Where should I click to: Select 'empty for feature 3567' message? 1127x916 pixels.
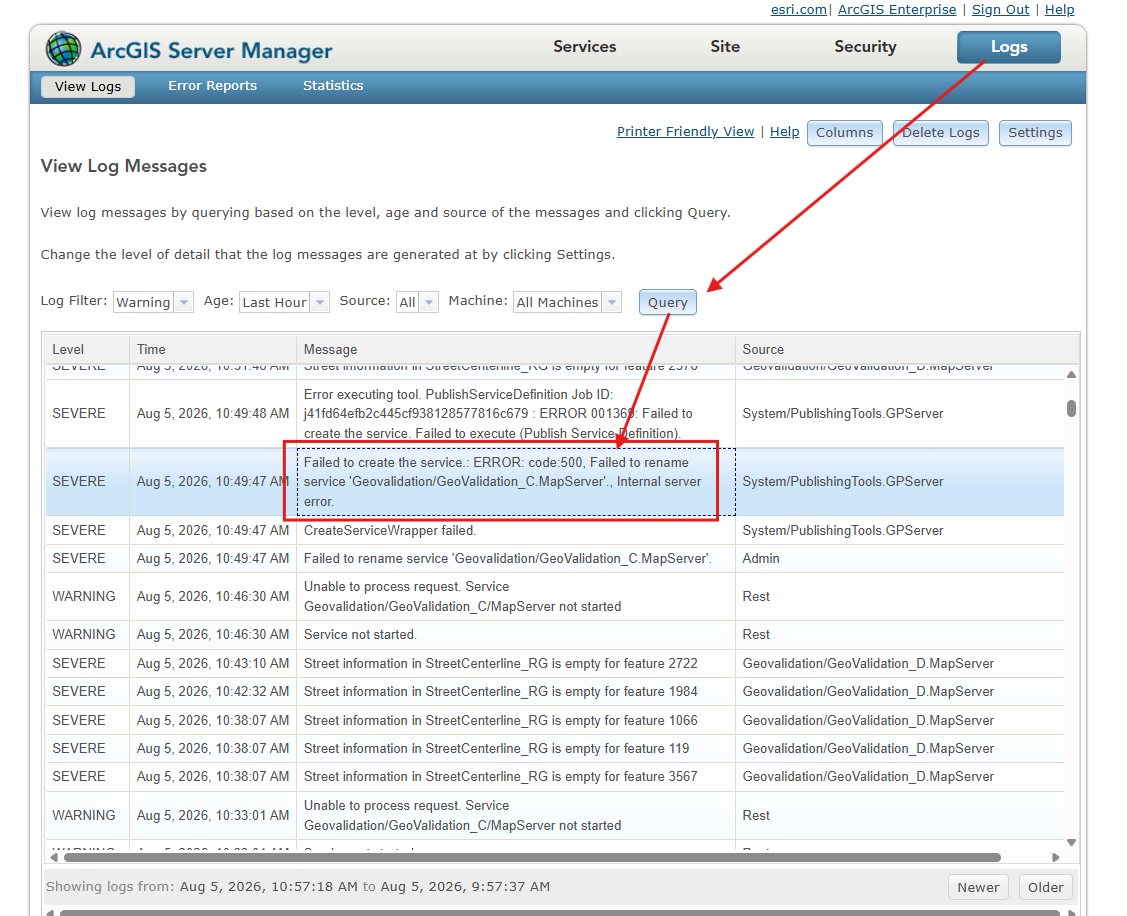click(x=515, y=777)
